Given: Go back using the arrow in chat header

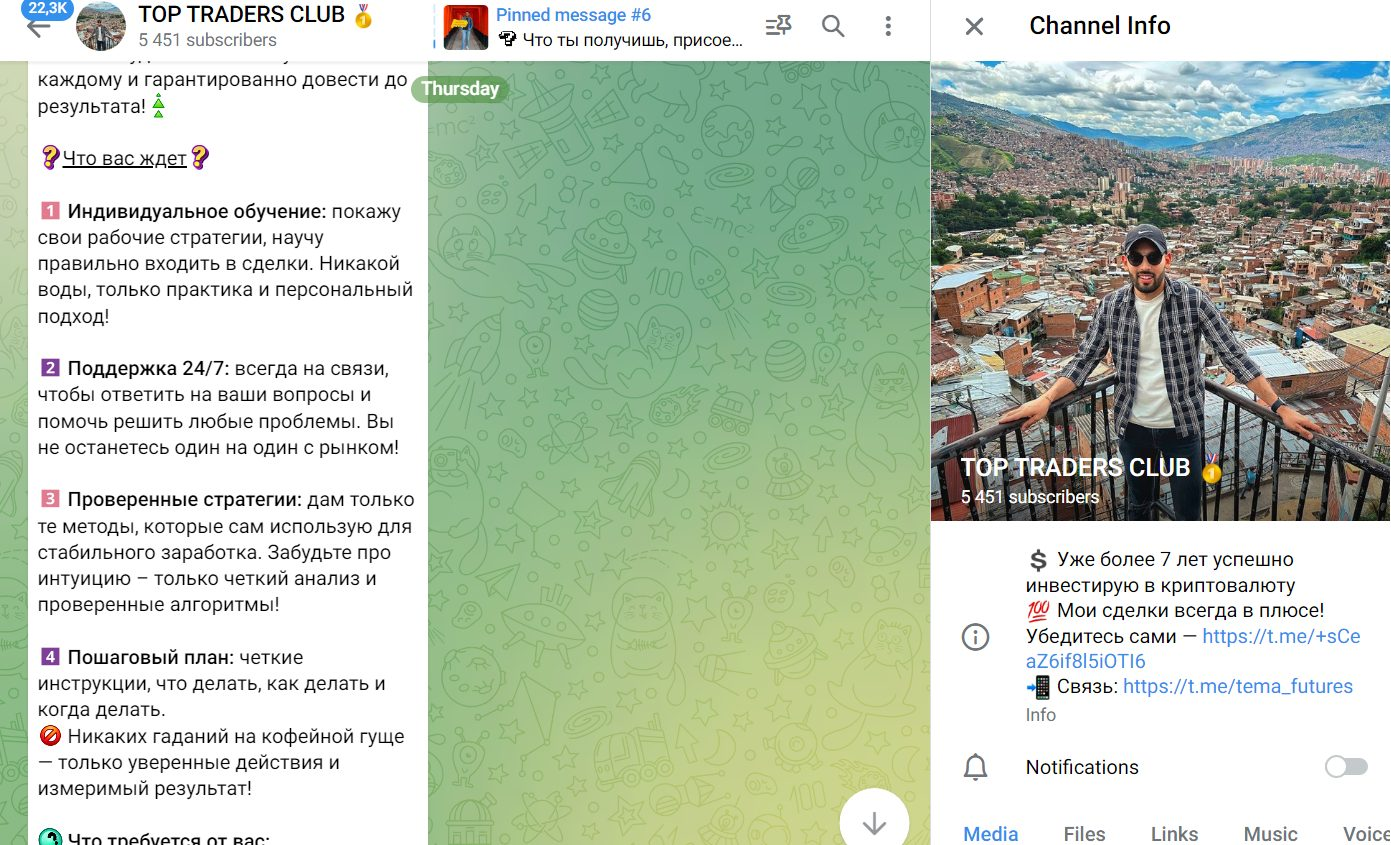Looking at the screenshot, I should [x=38, y=28].
